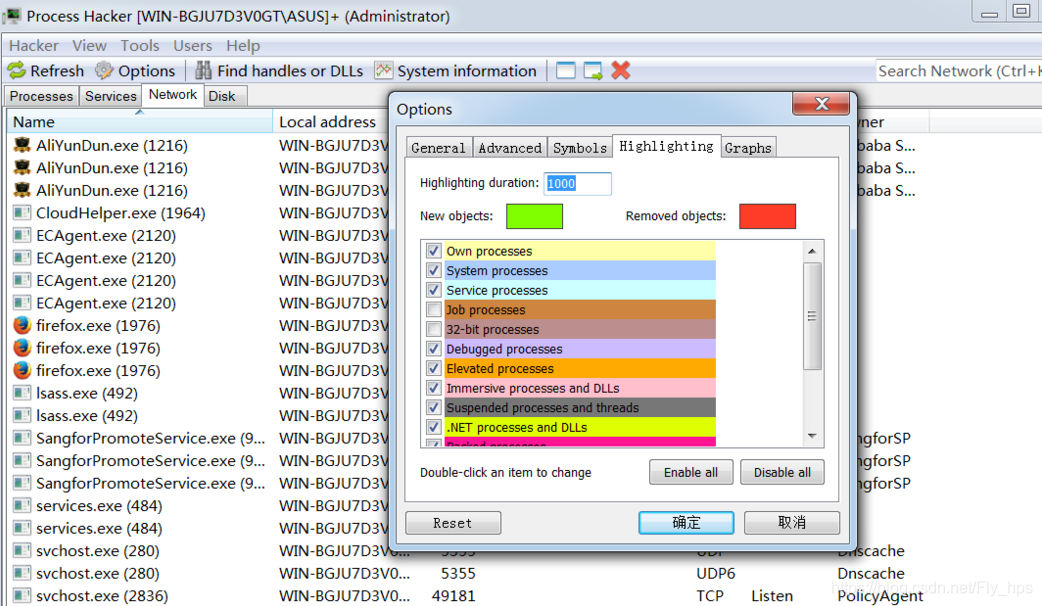Image resolution: width=1042 pixels, height=606 pixels.
Task: Click the red X terminate toolbar icon
Action: [x=621, y=70]
